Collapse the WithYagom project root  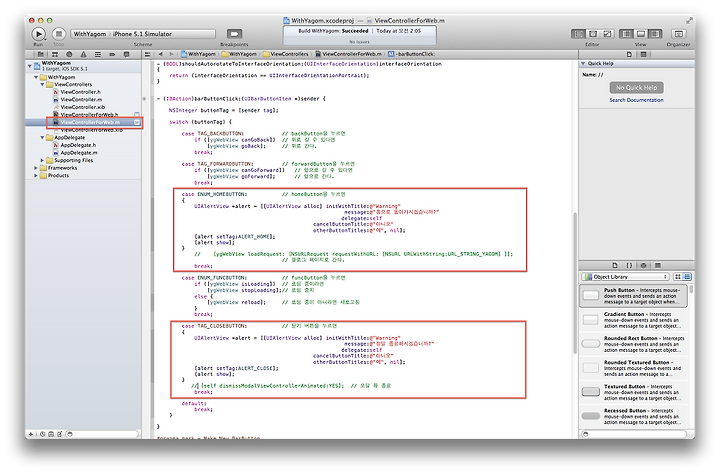30,66
